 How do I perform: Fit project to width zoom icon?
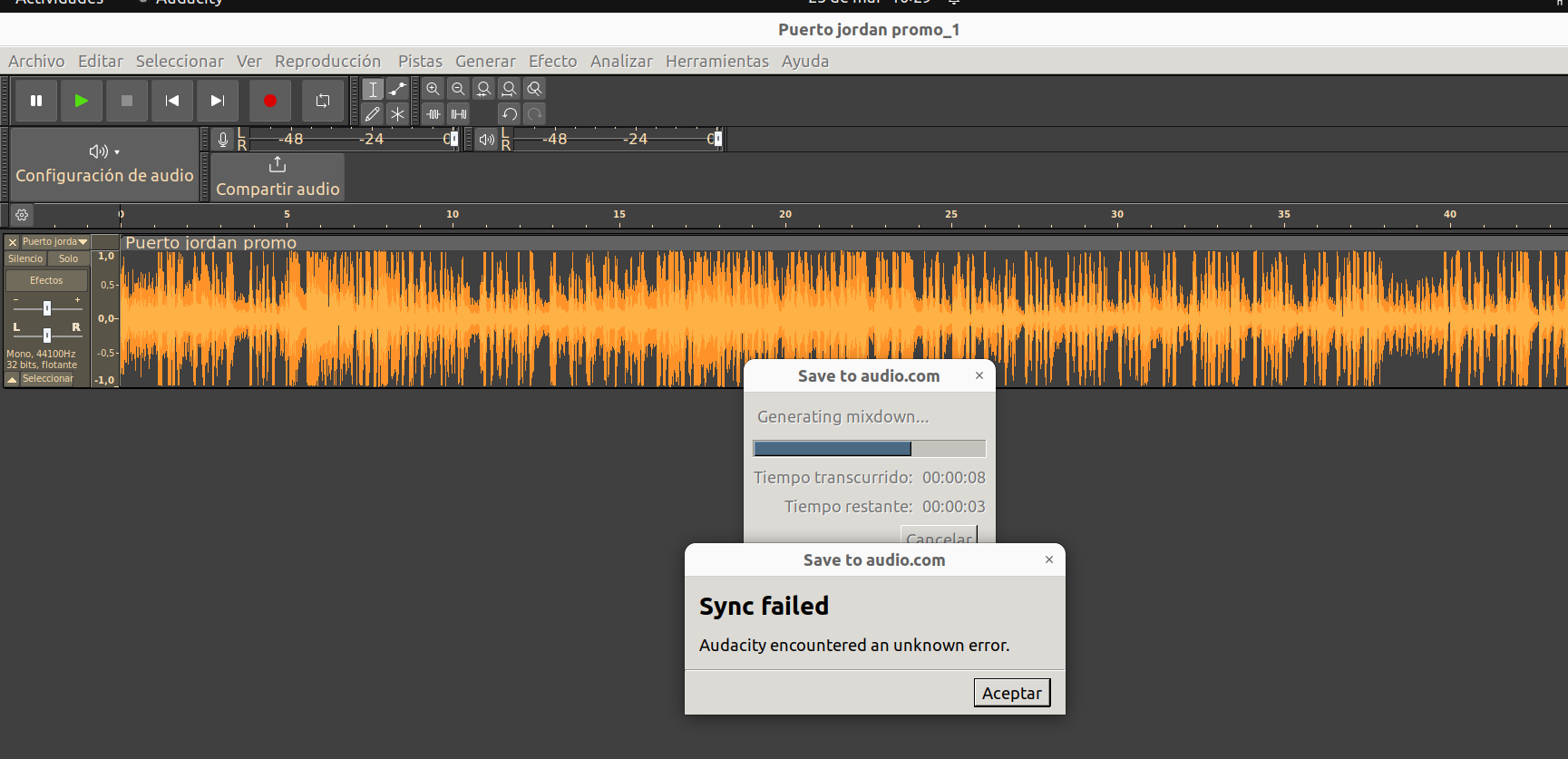coord(510,89)
